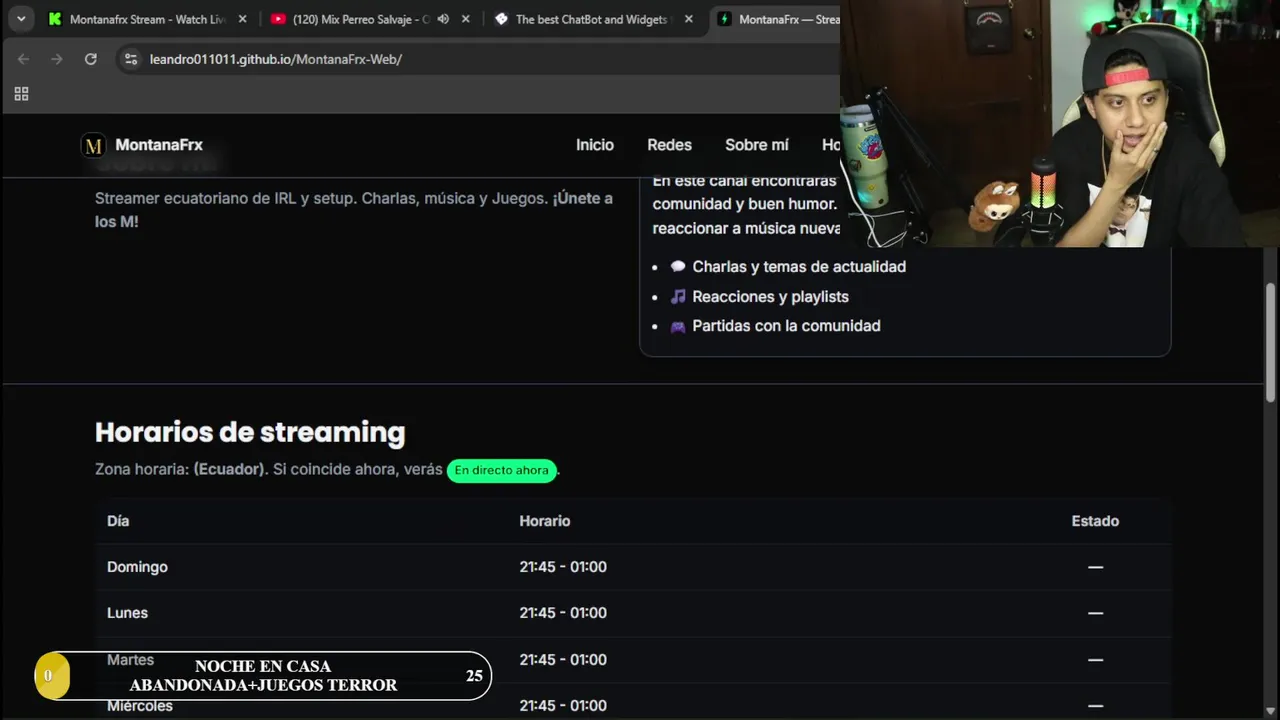Open the Redes nav item
The height and width of the screenshot is (720, 1280).
669,145
